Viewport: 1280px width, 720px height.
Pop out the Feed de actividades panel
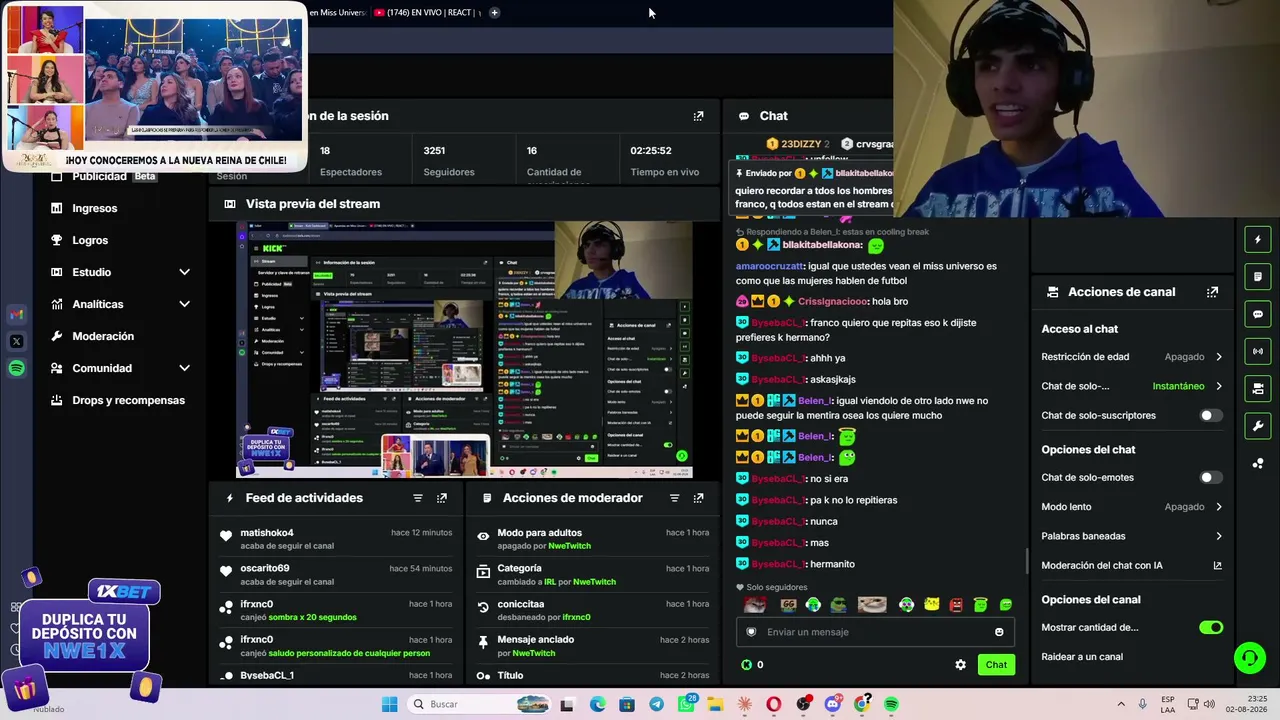tap(442, 498)
